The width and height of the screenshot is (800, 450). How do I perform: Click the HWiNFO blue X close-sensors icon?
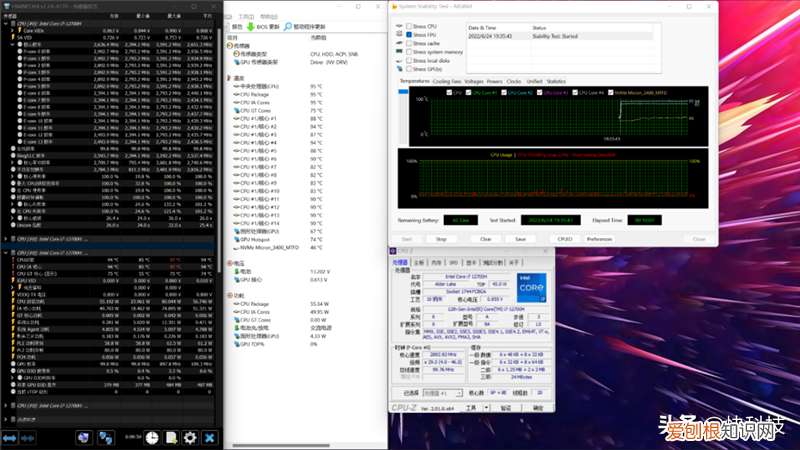tap(210, 438)
